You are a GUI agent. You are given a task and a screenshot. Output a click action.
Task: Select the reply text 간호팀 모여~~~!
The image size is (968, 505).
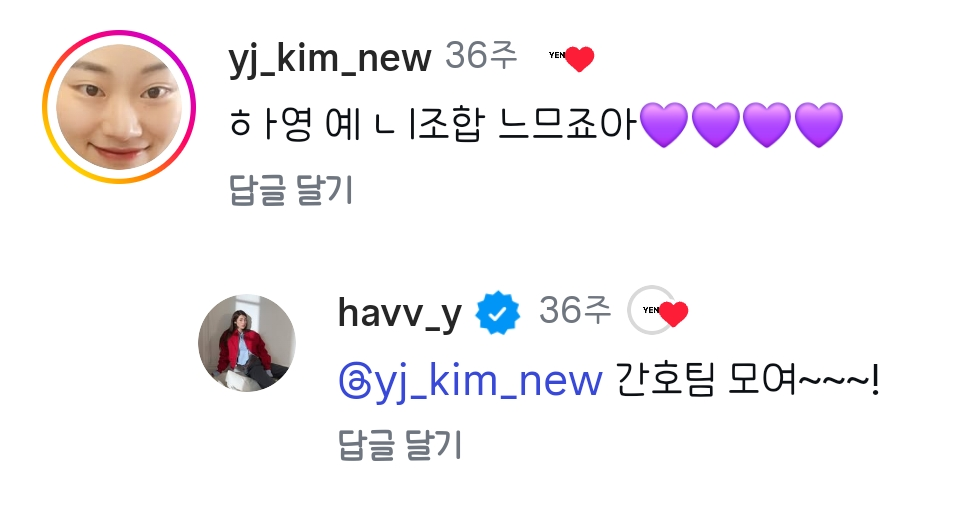(748, 380)
